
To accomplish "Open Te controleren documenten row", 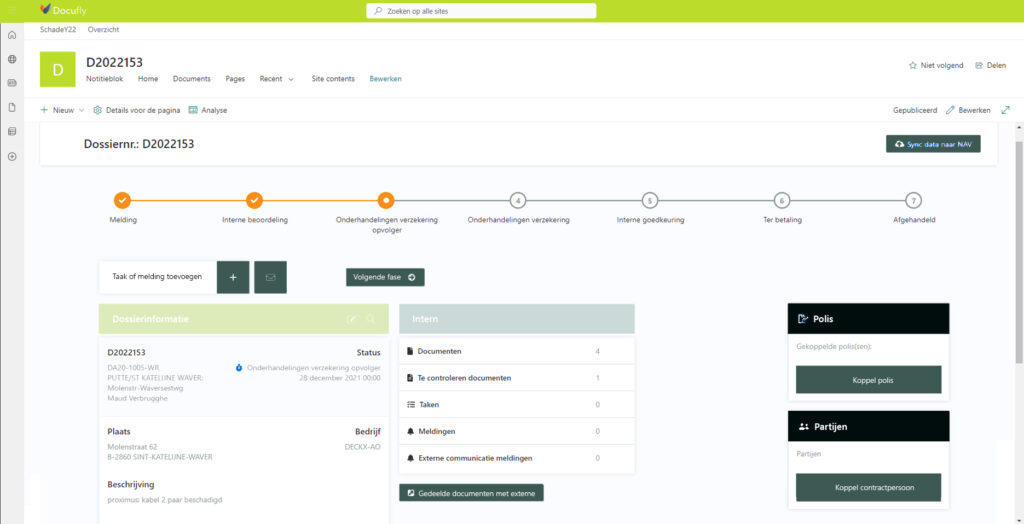I will [517, 378].
